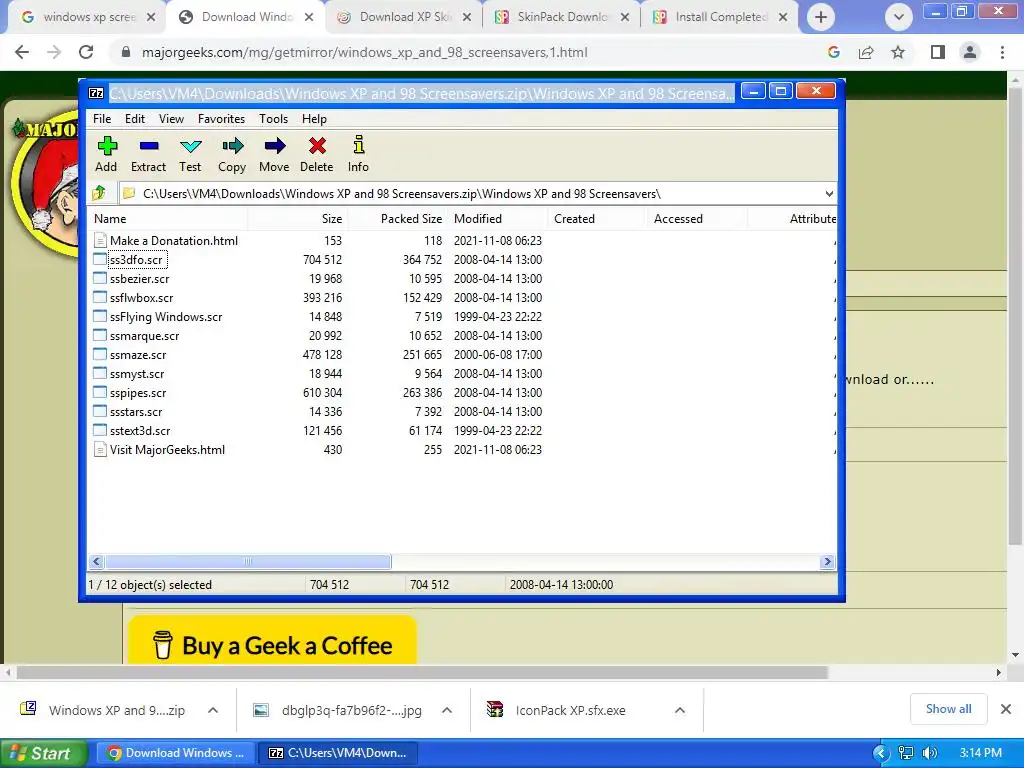Open options for dbglp3q-fa7b96f2 jpg download

click(x=447, y=710)
